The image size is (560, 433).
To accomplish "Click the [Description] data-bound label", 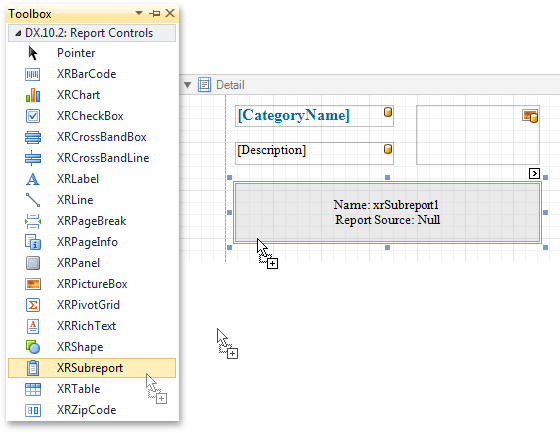I will point(314,153).
